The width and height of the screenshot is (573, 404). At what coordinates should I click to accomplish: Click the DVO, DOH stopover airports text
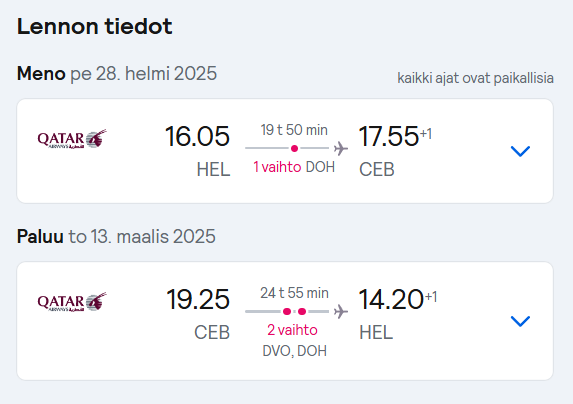(x=295, y=351)
